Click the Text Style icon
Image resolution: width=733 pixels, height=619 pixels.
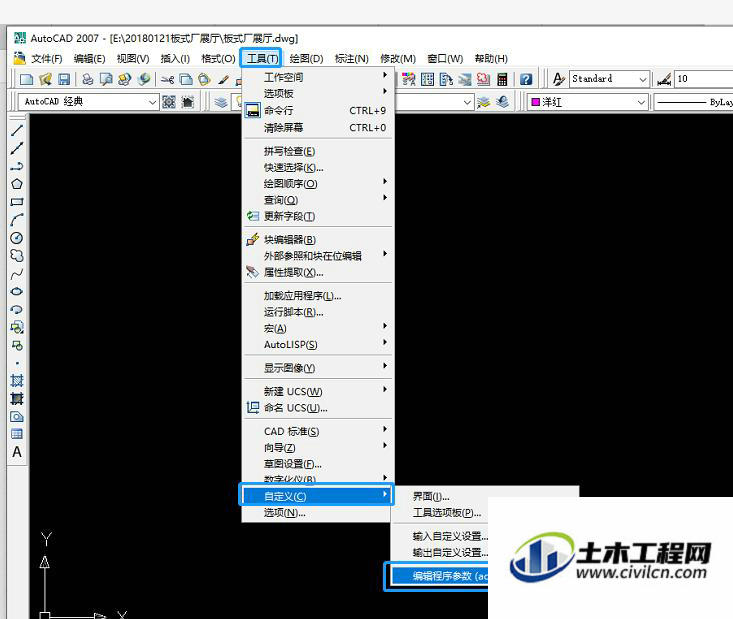(558, 79)
